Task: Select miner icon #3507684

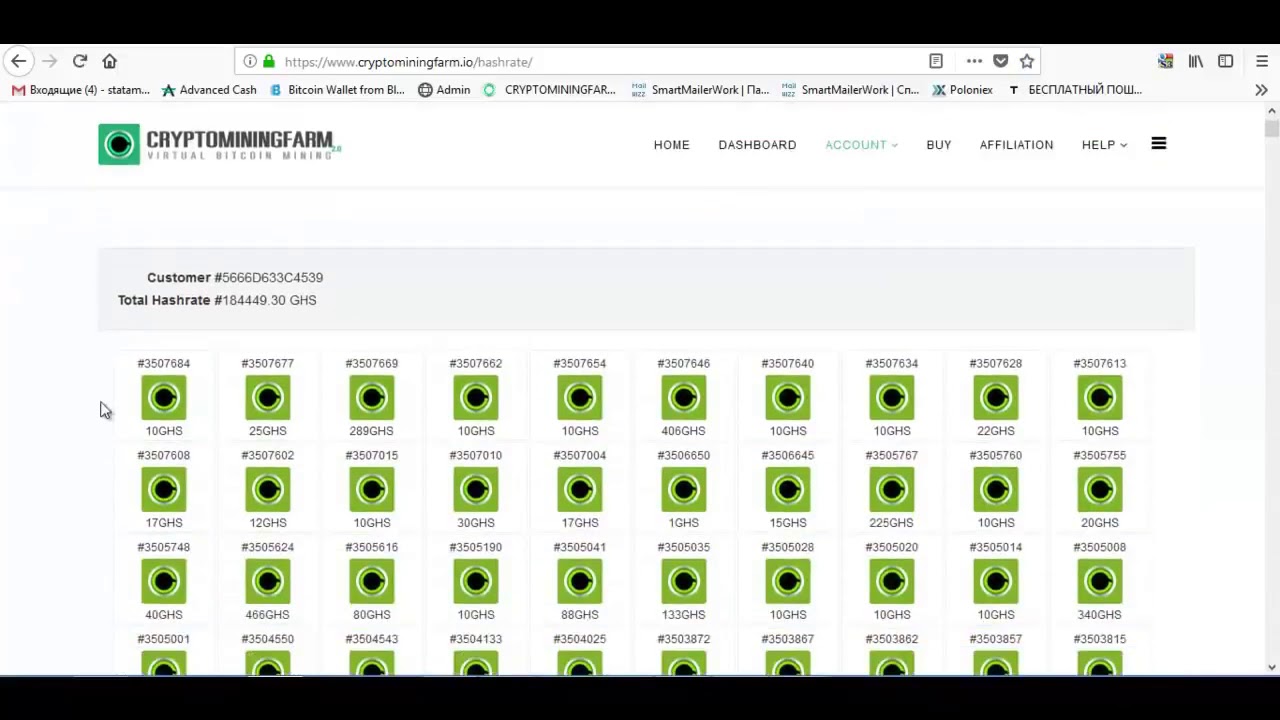Action: (164, 397)
